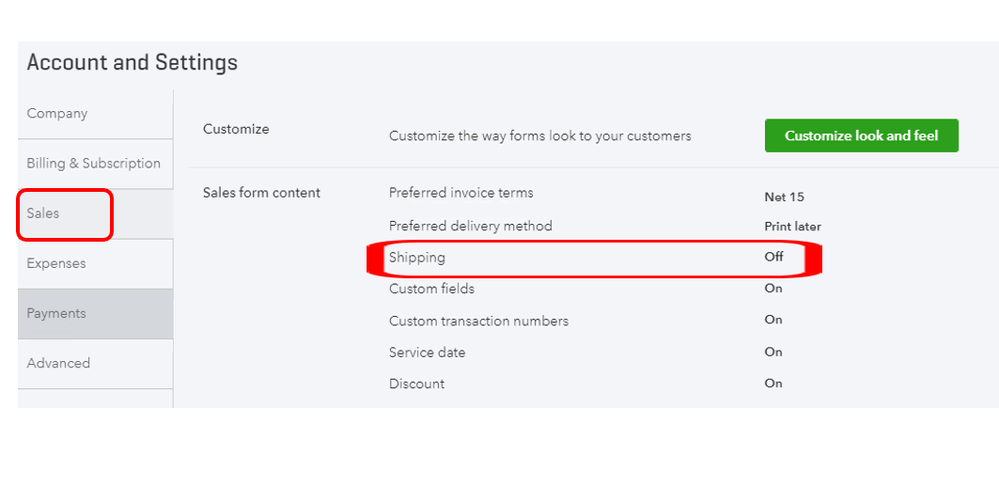
Task: Open the Customize section label
Action: point(236,129)
